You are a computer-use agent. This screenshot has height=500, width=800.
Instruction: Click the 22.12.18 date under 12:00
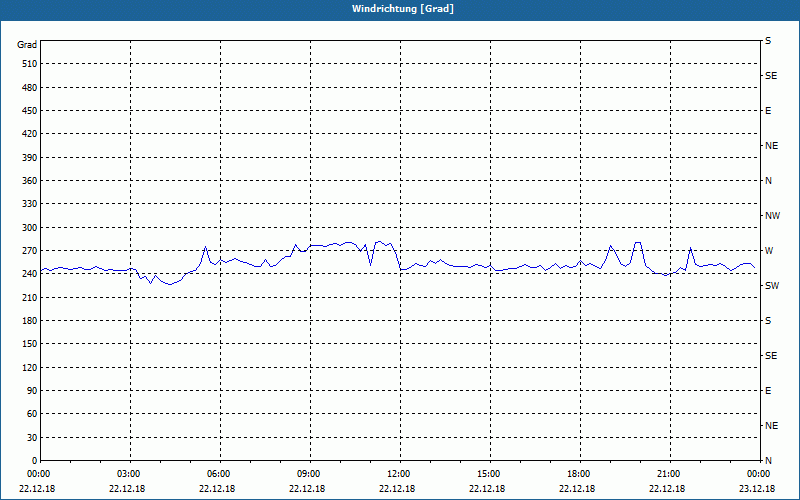[397, 489]
